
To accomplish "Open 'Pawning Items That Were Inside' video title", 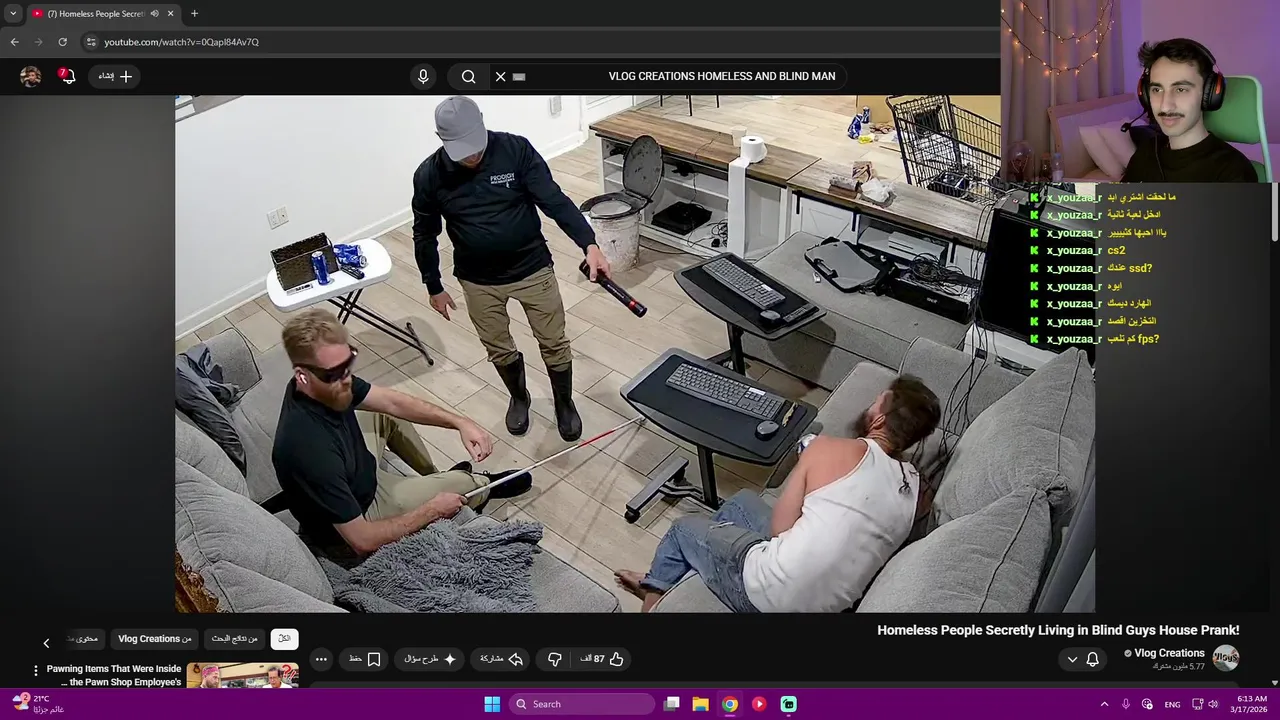I will point(114,675).
